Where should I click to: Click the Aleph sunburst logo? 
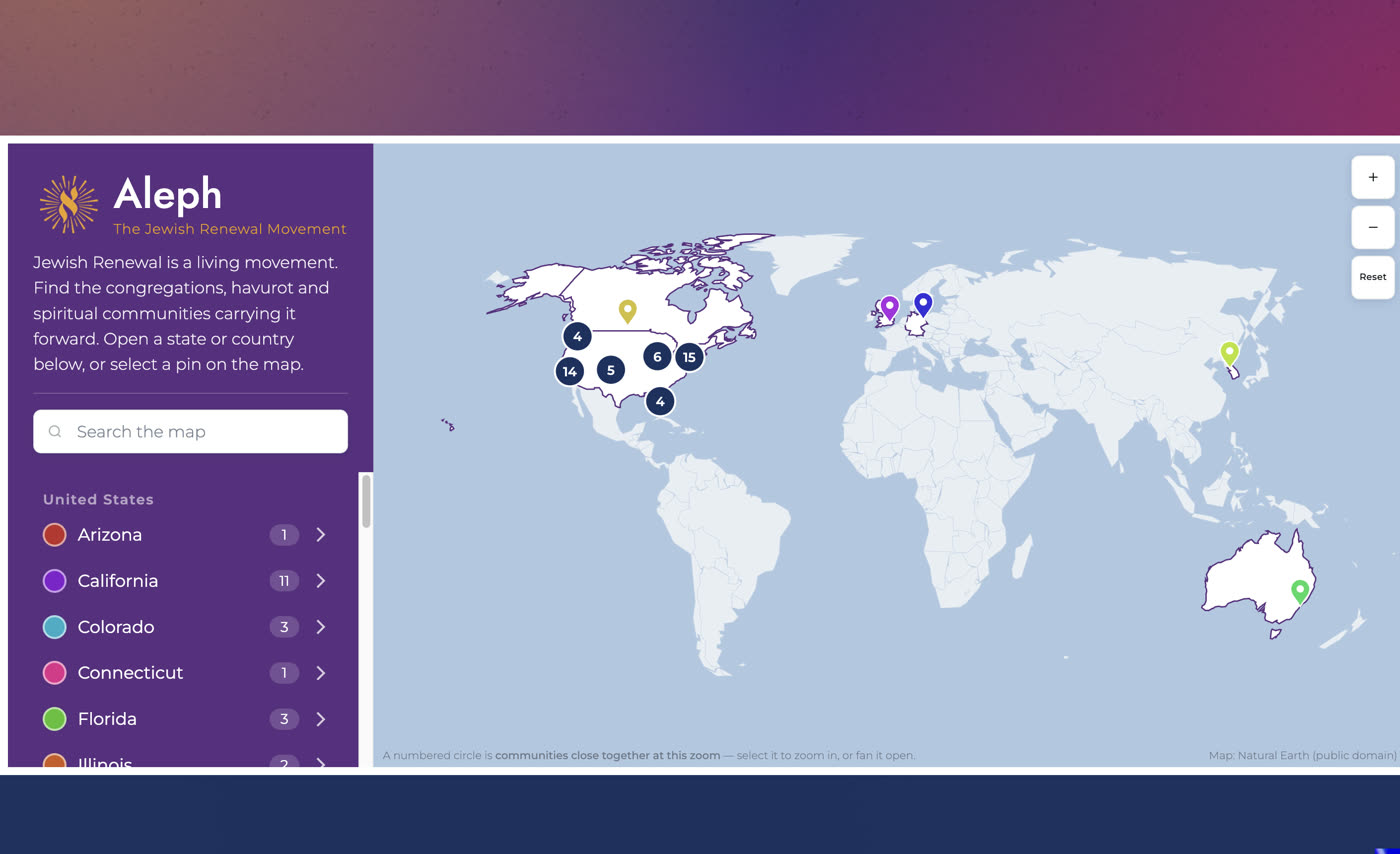coord(68,204)
